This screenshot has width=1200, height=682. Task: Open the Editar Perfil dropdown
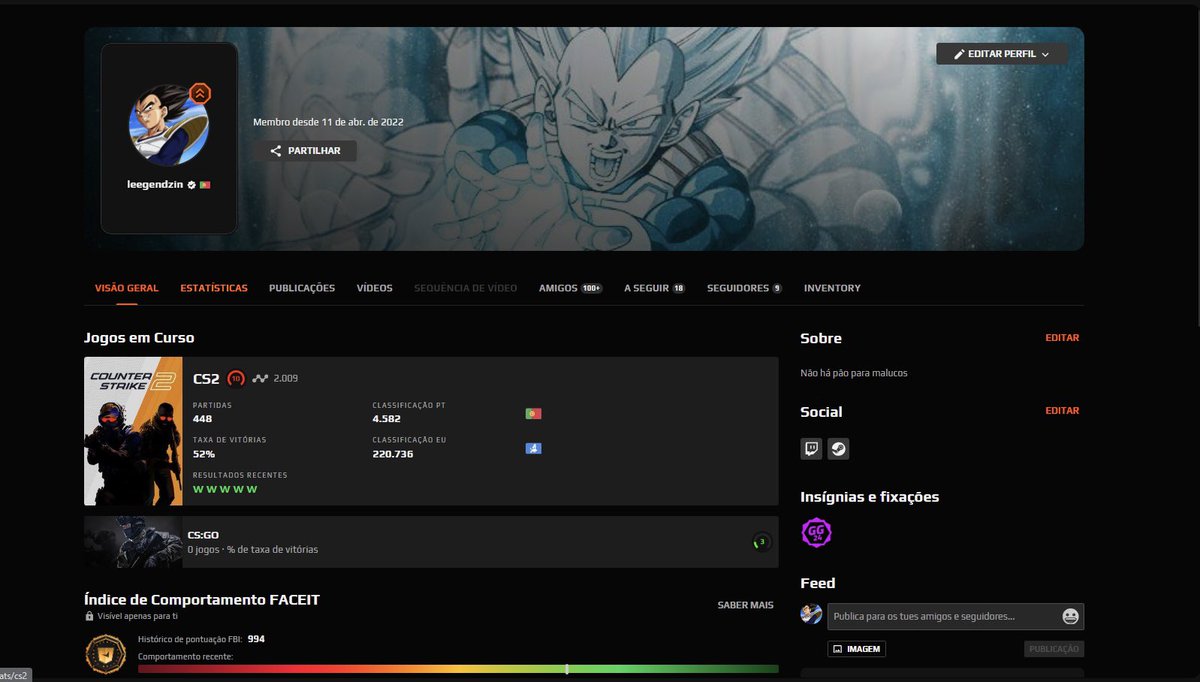click(x=1002, y=54)
